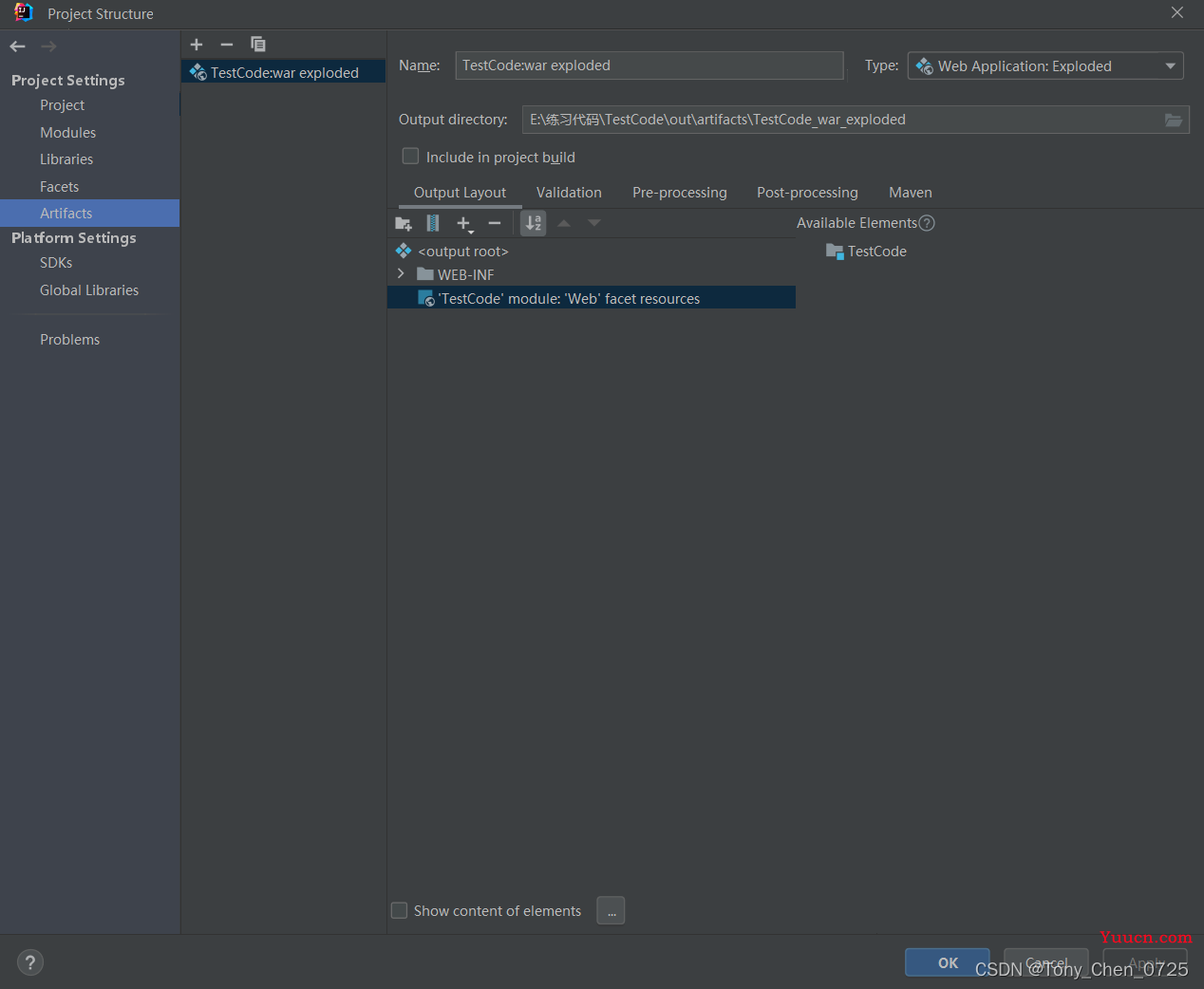Select Artifacts in sidebar
This screenshot has width=1204, height=989.
tap(89, 214)
